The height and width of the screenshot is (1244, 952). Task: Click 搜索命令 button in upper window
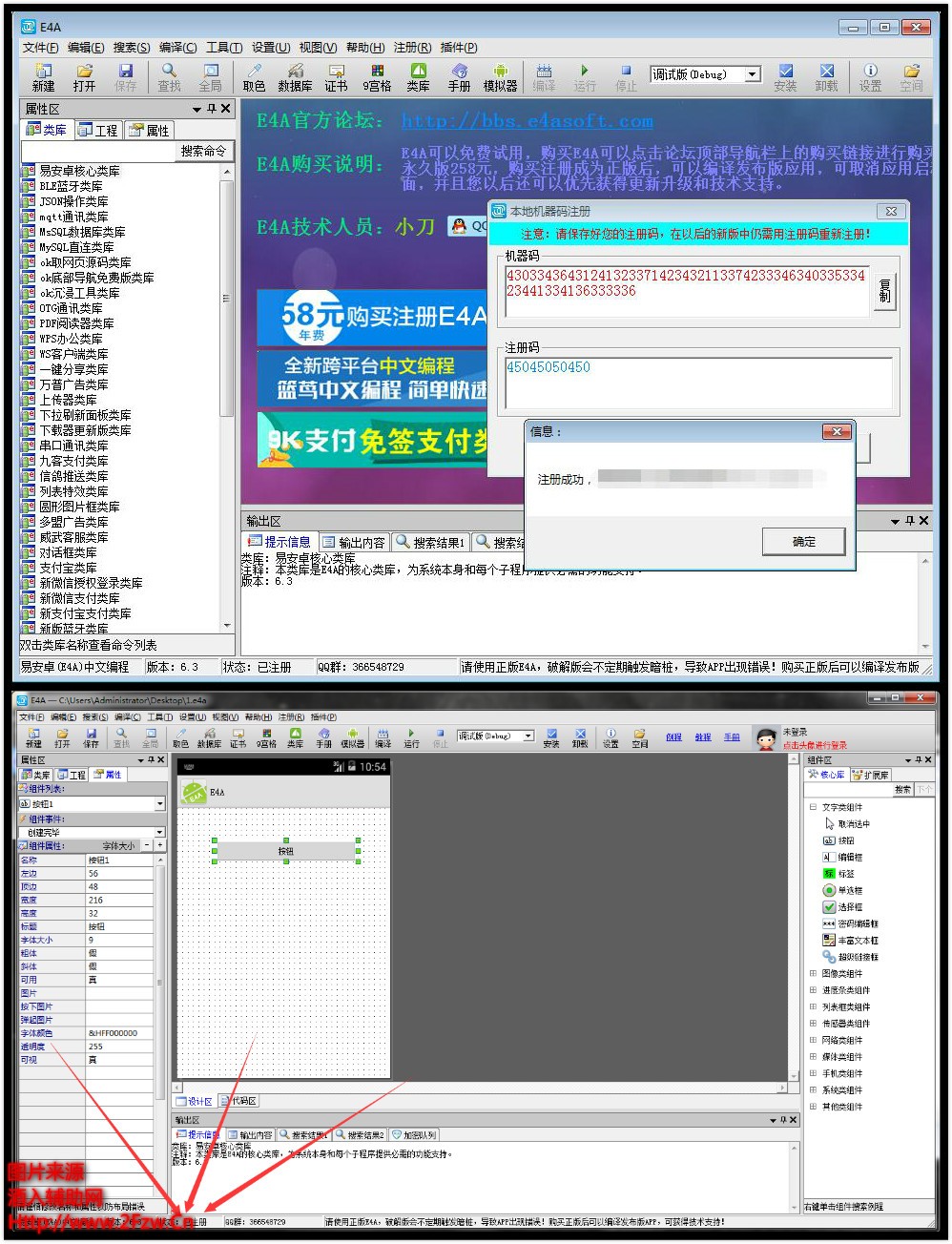203,151
